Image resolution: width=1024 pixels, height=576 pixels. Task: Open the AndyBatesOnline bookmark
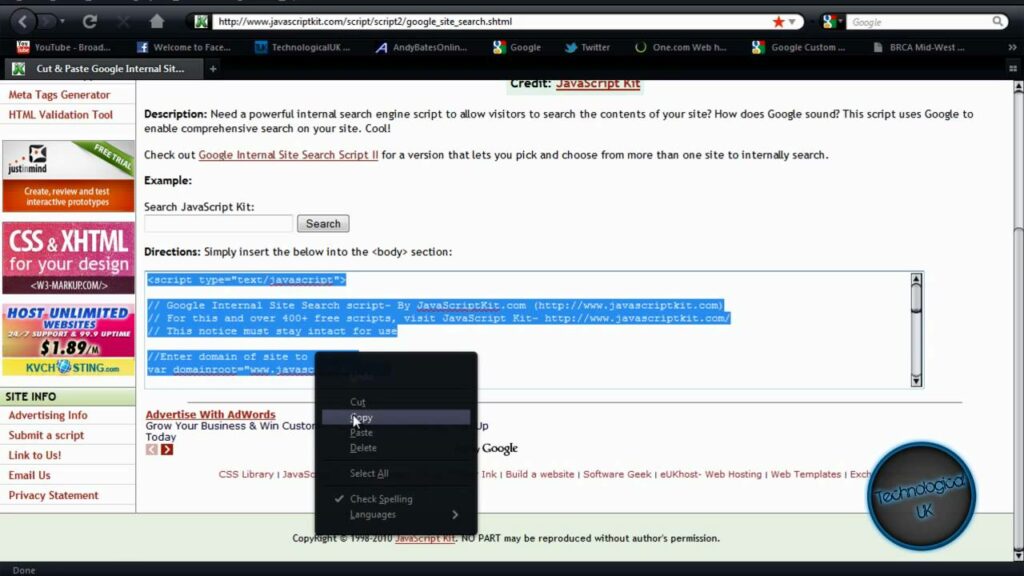pos(421,47)
